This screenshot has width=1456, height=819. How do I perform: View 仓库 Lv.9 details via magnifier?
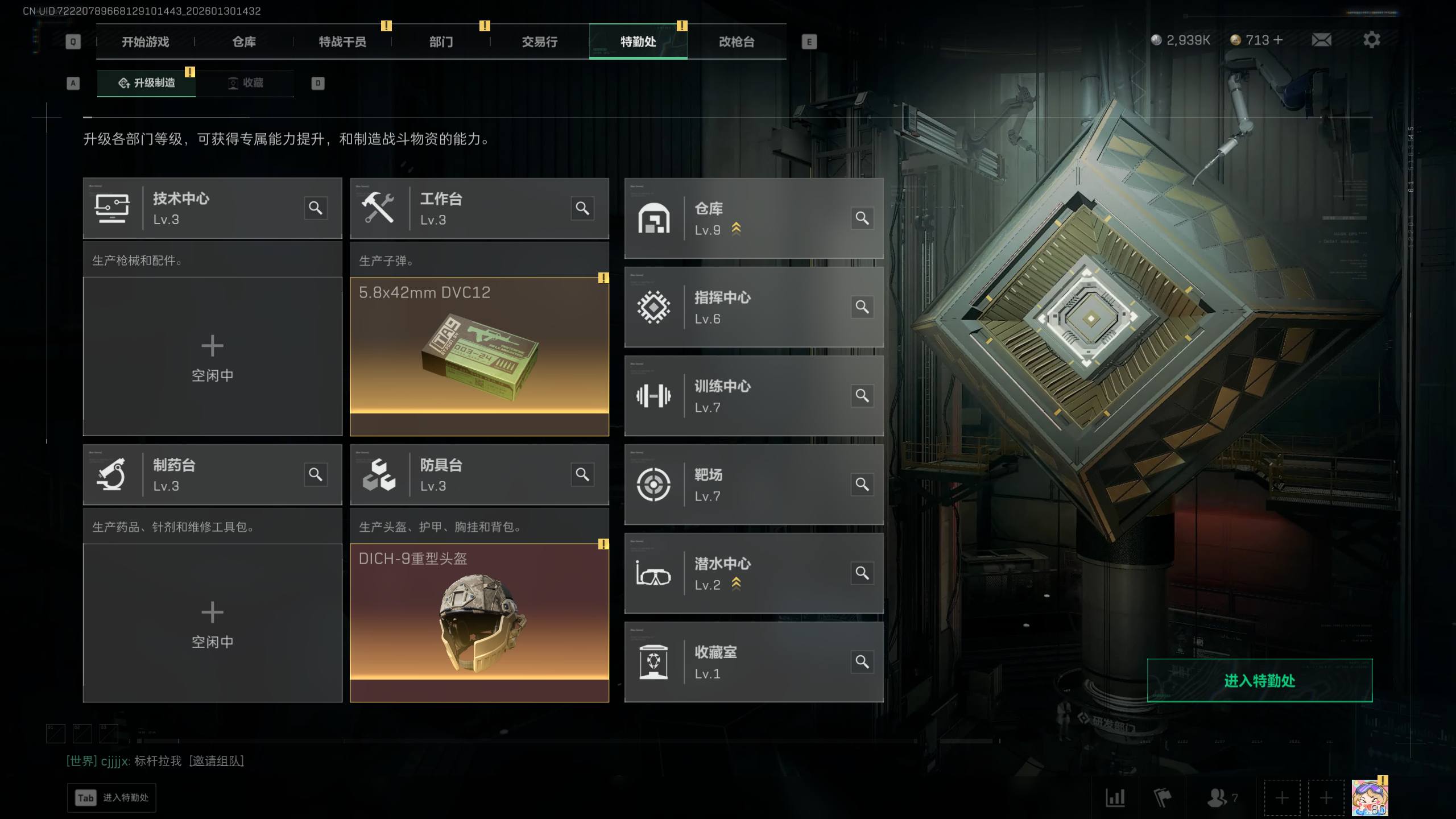coord(862,218)
